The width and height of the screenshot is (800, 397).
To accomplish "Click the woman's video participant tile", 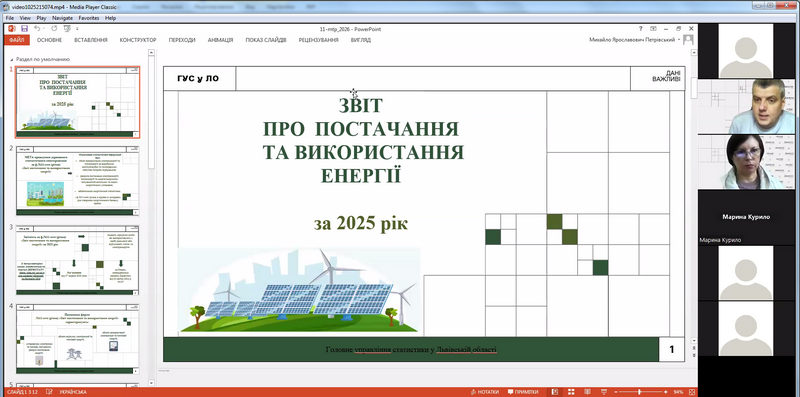I will [746, 162].
